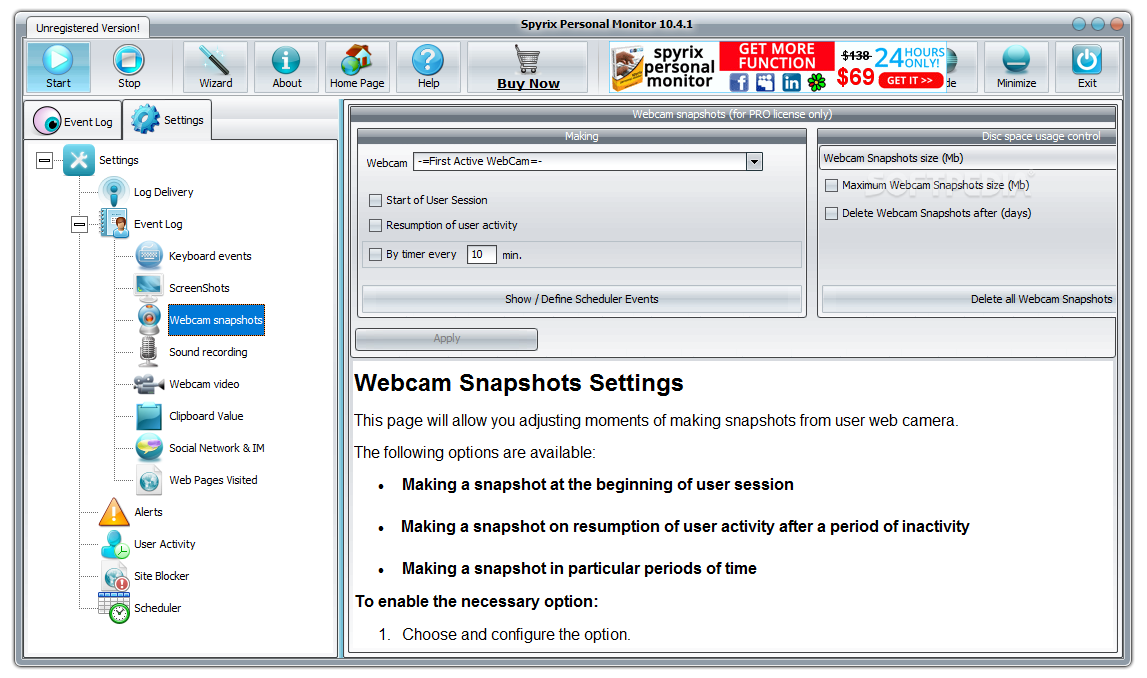Click the Exit power icon

[1087, 60]
